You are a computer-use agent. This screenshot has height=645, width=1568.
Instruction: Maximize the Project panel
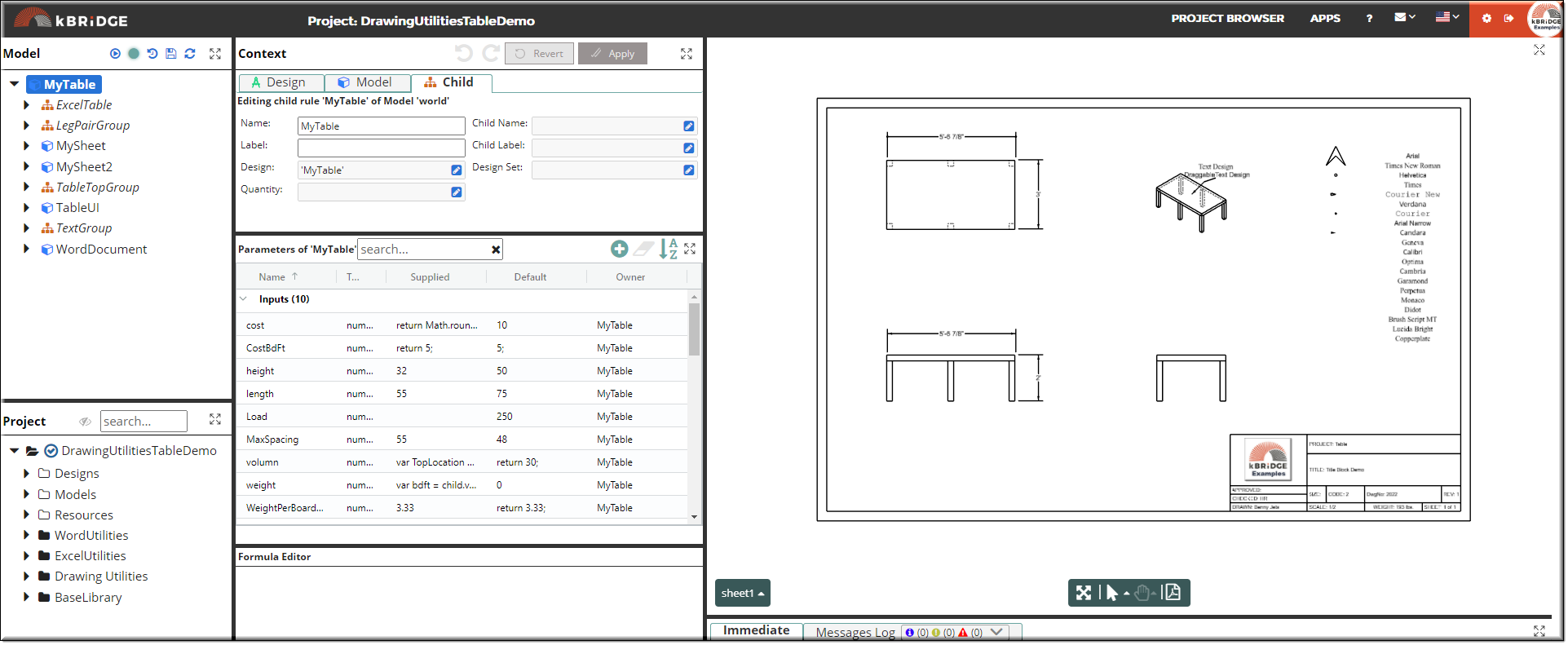(x=215, y=419)
